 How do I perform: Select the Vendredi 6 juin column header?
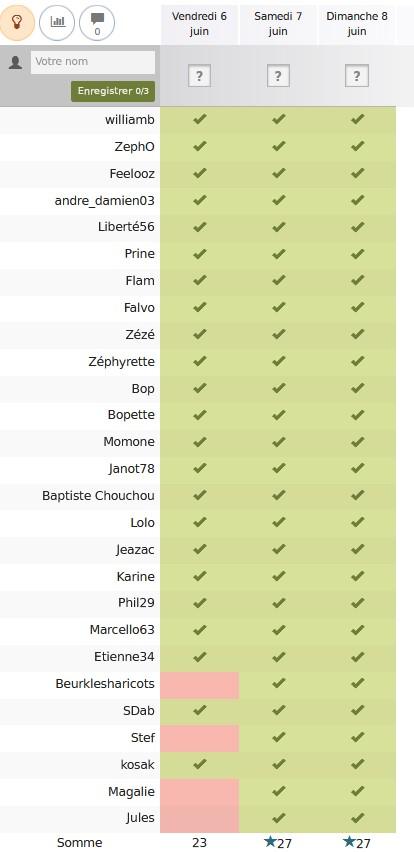click(199, 23)
